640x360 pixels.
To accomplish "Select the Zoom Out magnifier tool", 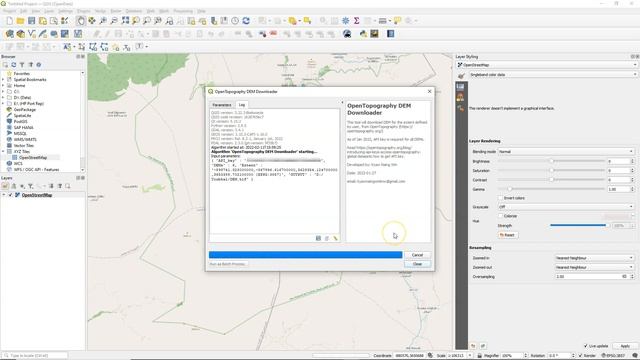I will [x=114, y=21].
